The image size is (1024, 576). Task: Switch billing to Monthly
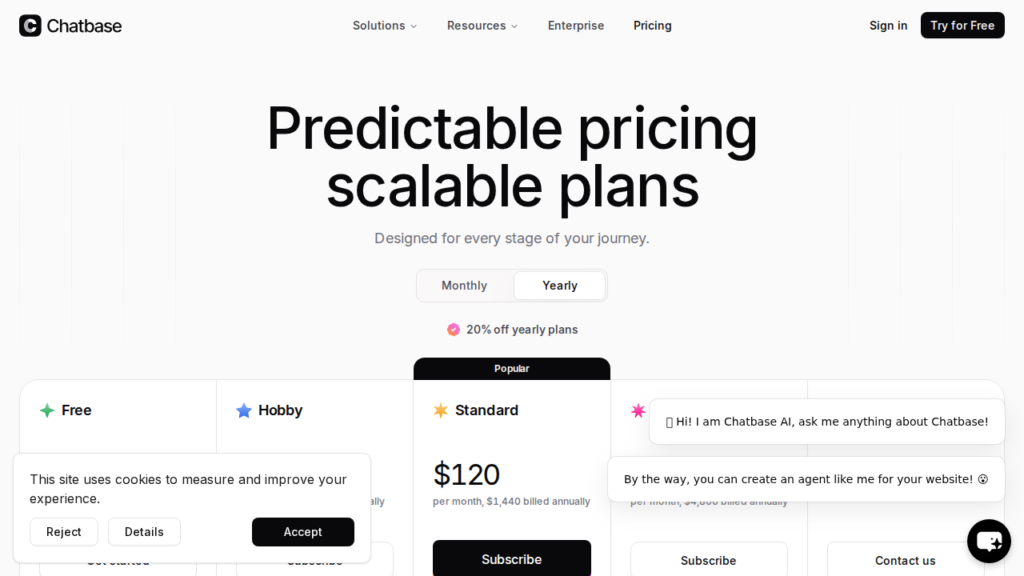click(x=464, y=286)
